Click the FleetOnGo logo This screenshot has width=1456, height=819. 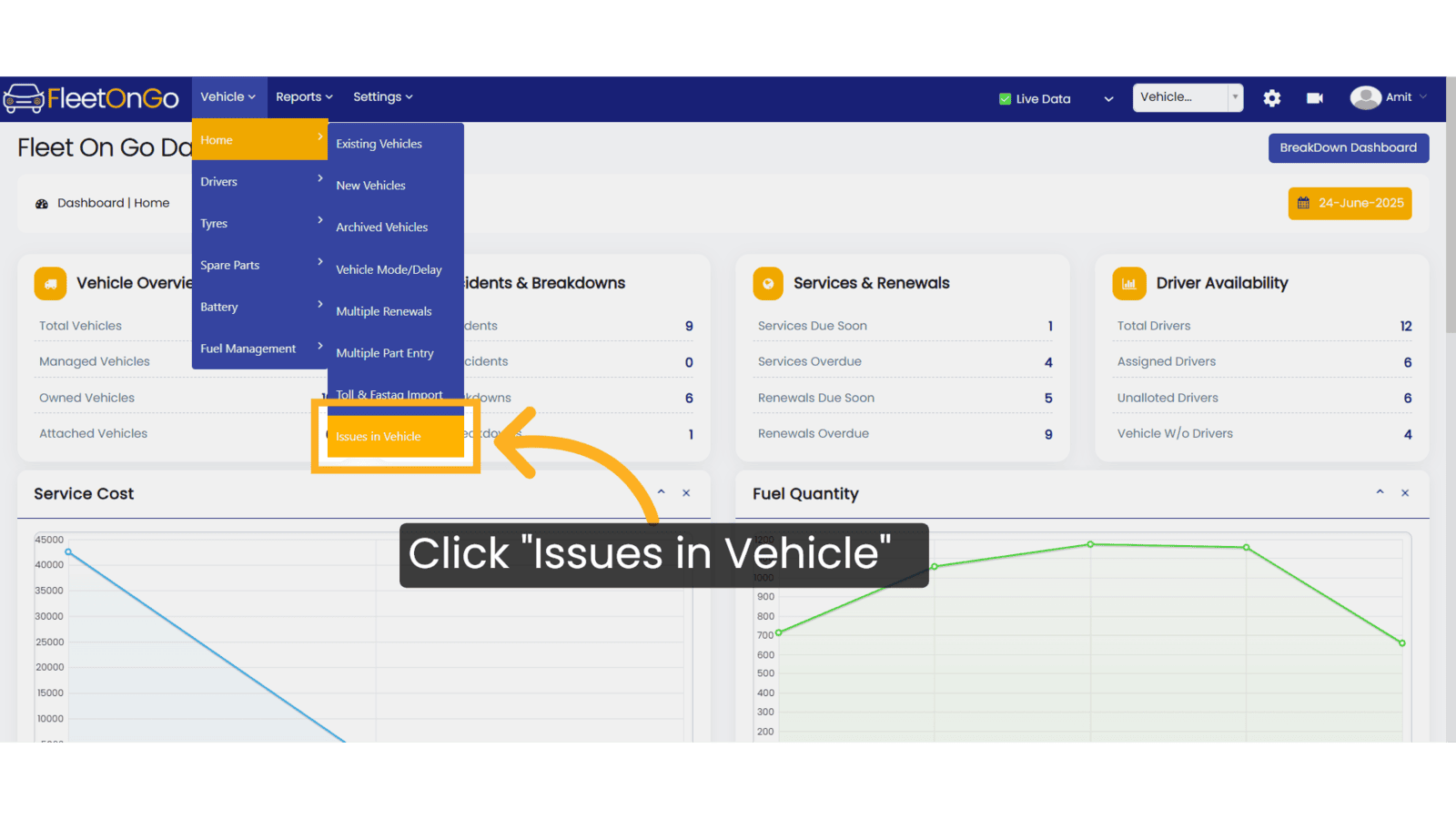coord(91,98)
